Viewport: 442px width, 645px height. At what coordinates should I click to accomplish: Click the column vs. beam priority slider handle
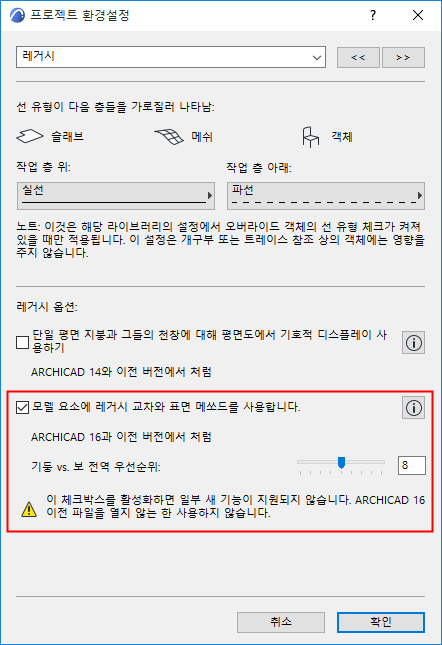pos(341,463)
